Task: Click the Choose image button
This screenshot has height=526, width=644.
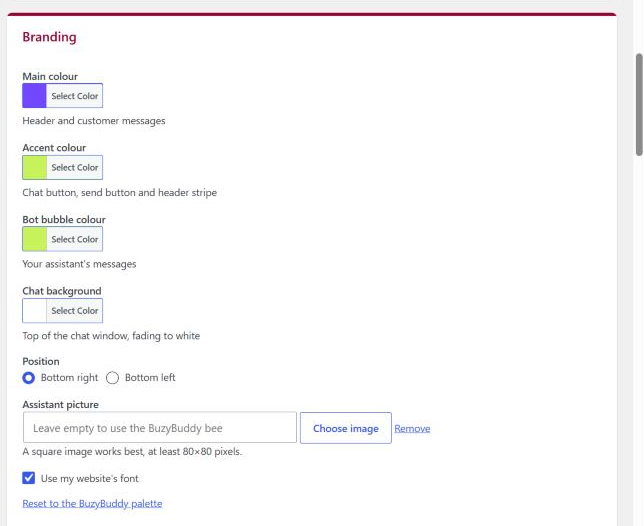Action: (346, 428)
